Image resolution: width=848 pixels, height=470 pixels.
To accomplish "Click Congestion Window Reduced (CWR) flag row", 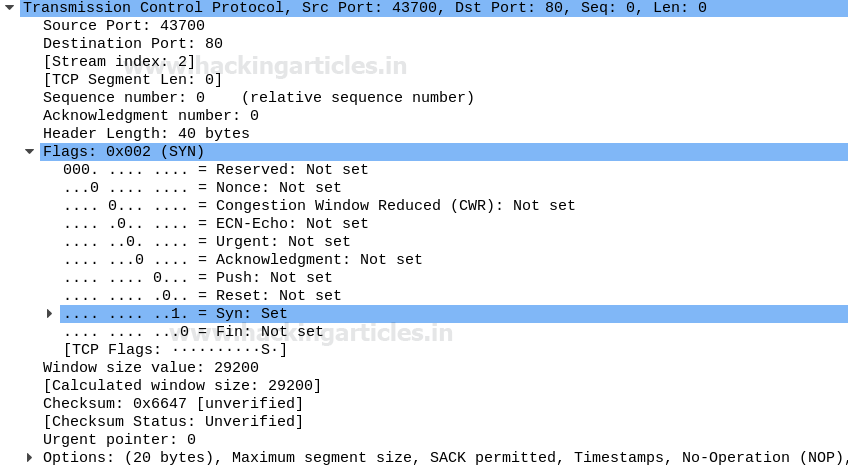I will (x=319, y=206).
